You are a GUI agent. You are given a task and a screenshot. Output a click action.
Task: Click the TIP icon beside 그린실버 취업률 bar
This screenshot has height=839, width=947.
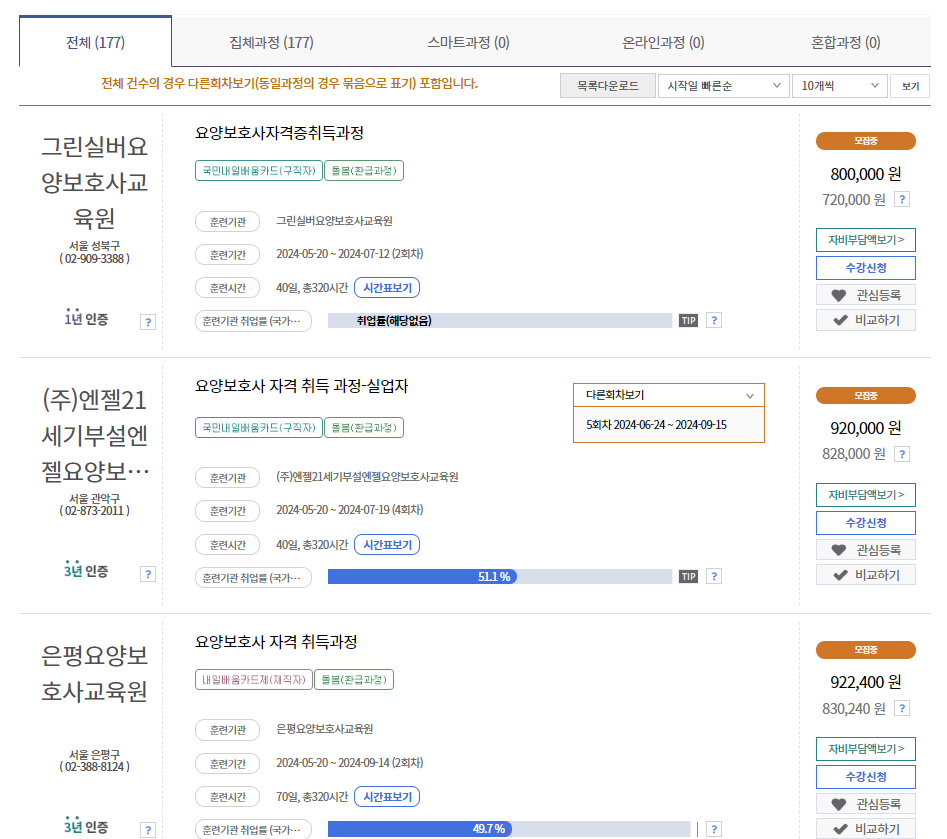click(x=688, y=320)
